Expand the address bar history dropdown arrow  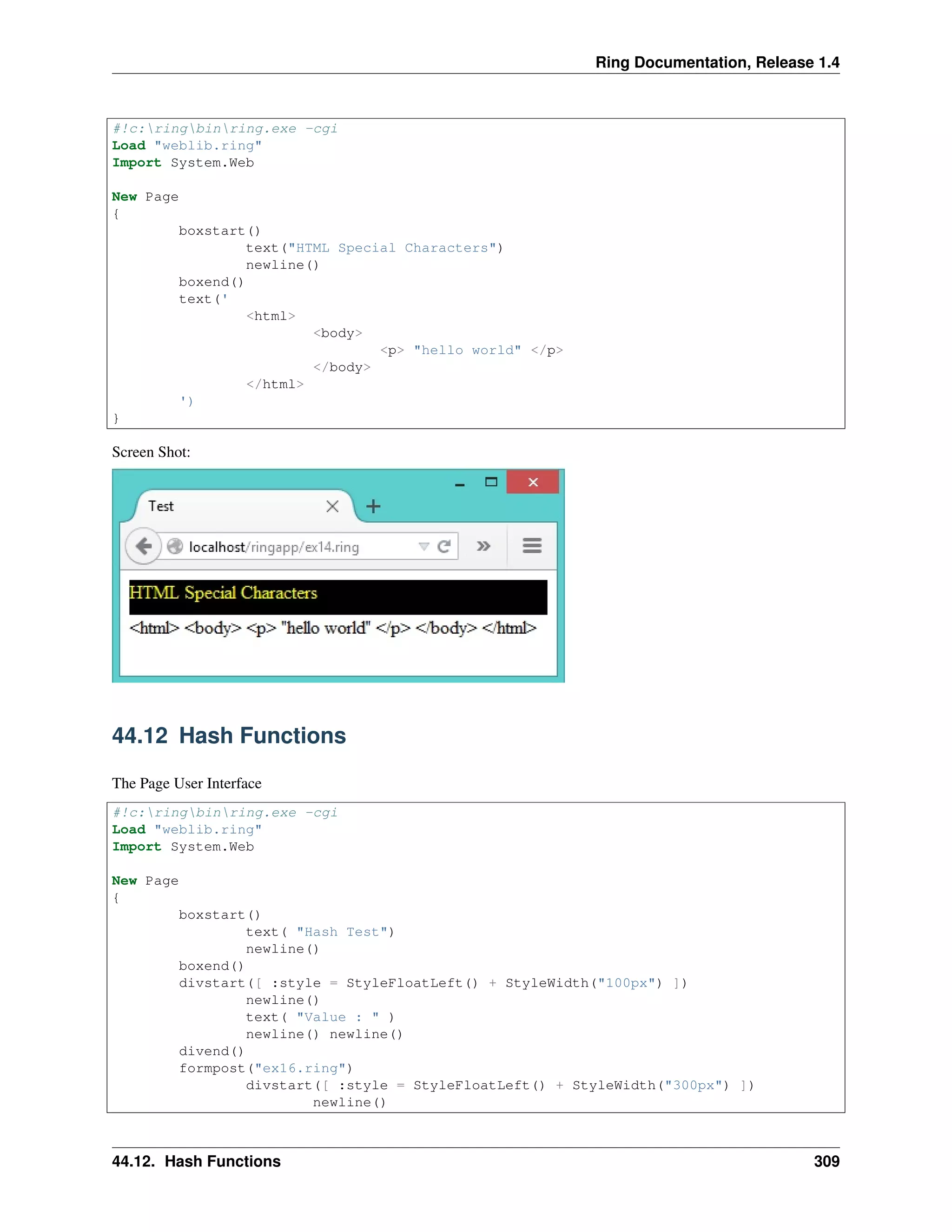click(x=423, y=546)
